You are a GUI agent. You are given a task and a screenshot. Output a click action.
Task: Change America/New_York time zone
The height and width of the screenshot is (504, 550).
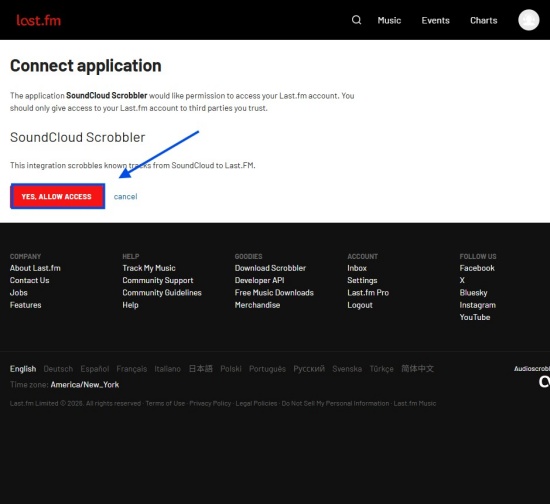pyautogui.click(x=85, y=384)
